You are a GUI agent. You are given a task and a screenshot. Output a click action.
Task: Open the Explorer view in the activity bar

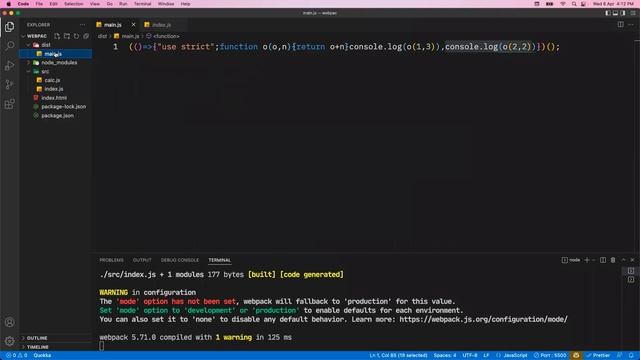(x=9, y=27)
